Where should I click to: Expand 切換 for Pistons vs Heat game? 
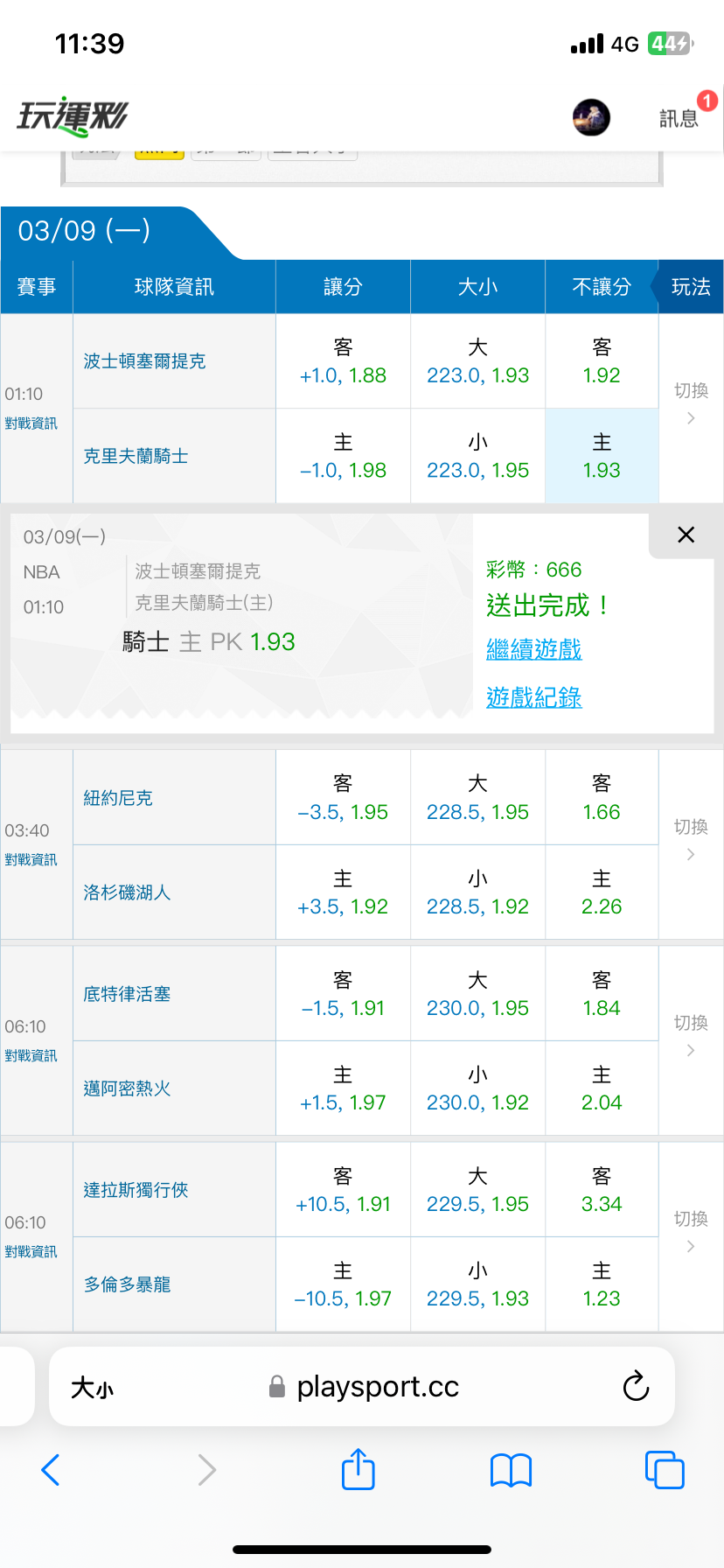pyautogui.click(x=691, y=1036)
